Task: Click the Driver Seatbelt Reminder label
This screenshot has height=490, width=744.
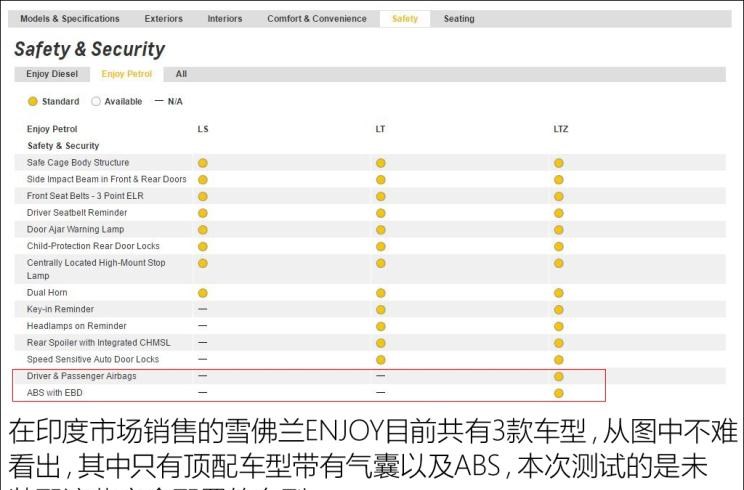Action: (x=77, y=213)
